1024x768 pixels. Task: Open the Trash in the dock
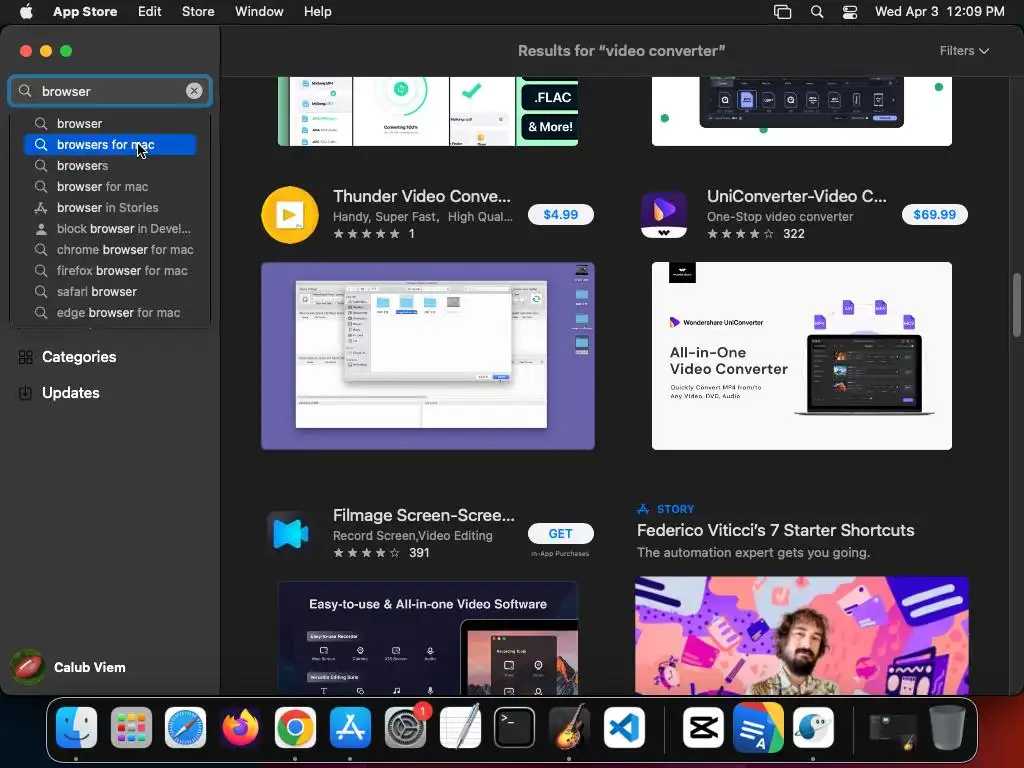click(x=948, y=728)
